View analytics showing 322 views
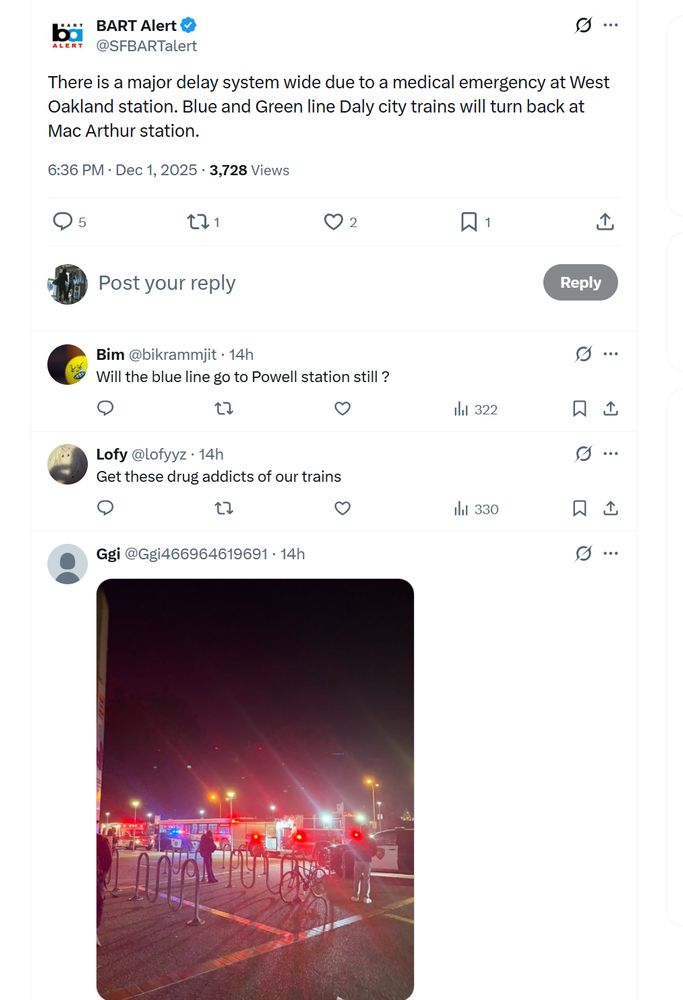Image resolution: width=683 pixels, height=1000 pixels. [x=475, y=409]
